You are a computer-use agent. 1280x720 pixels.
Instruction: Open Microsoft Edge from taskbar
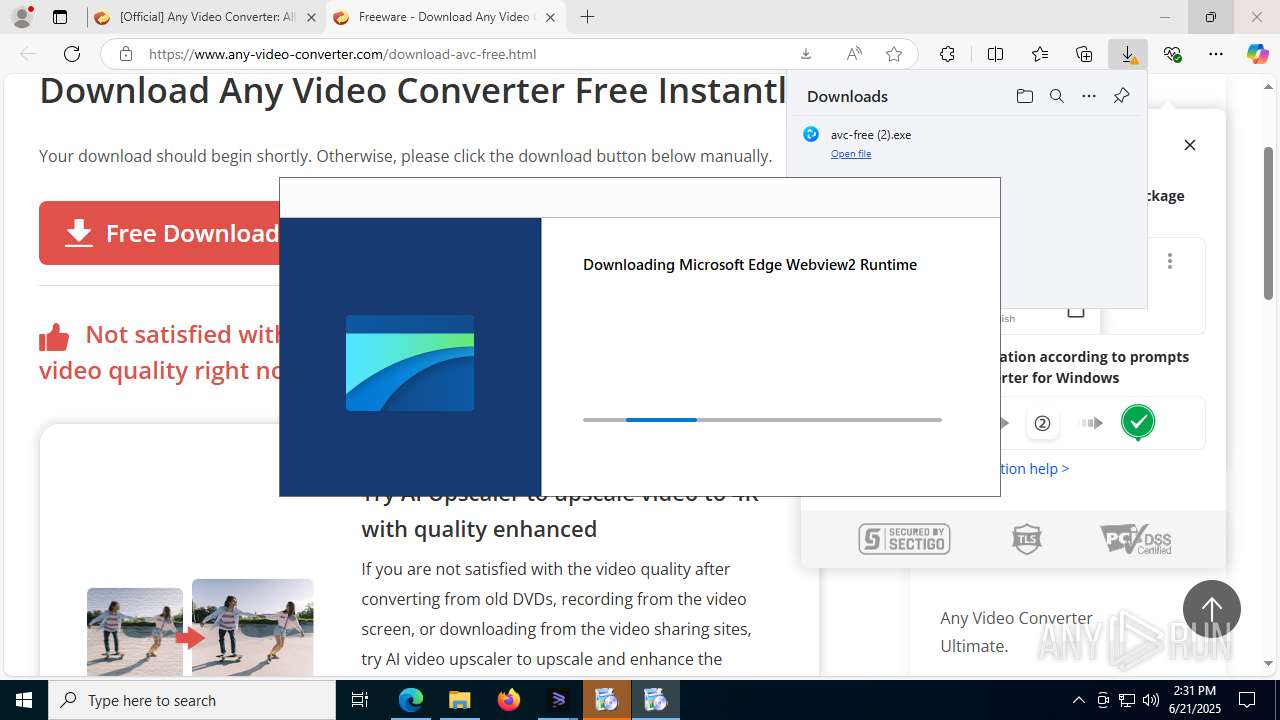pos(411,700)
